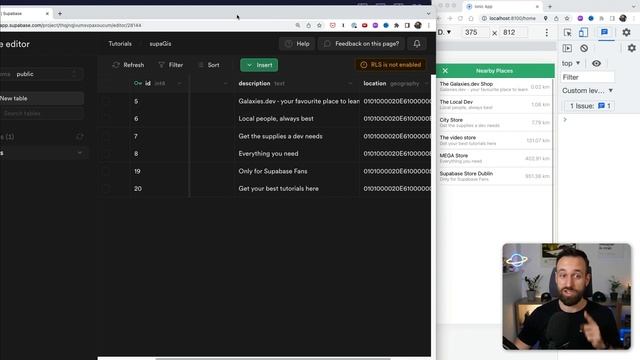Click the location column header
This screenshot has height=360, width=640.
click(395, 83)
